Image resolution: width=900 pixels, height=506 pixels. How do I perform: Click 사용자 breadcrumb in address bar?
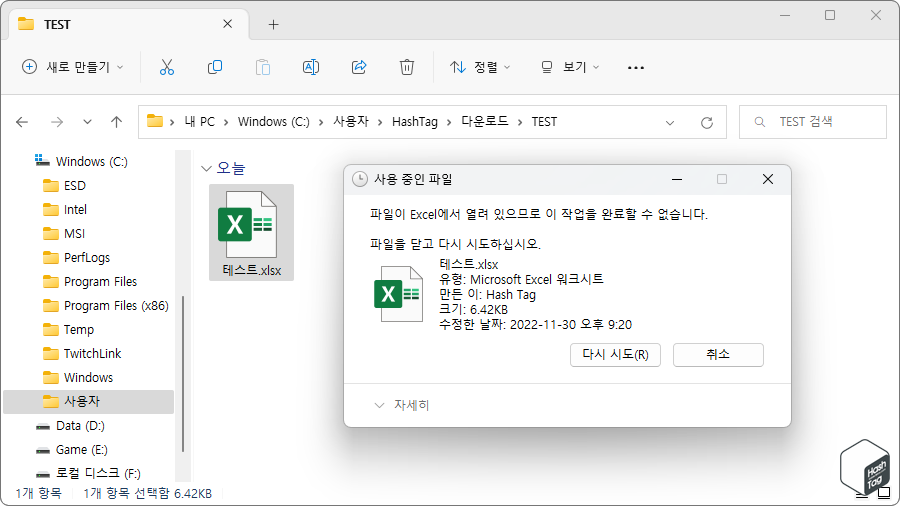(x=351, y=122)
